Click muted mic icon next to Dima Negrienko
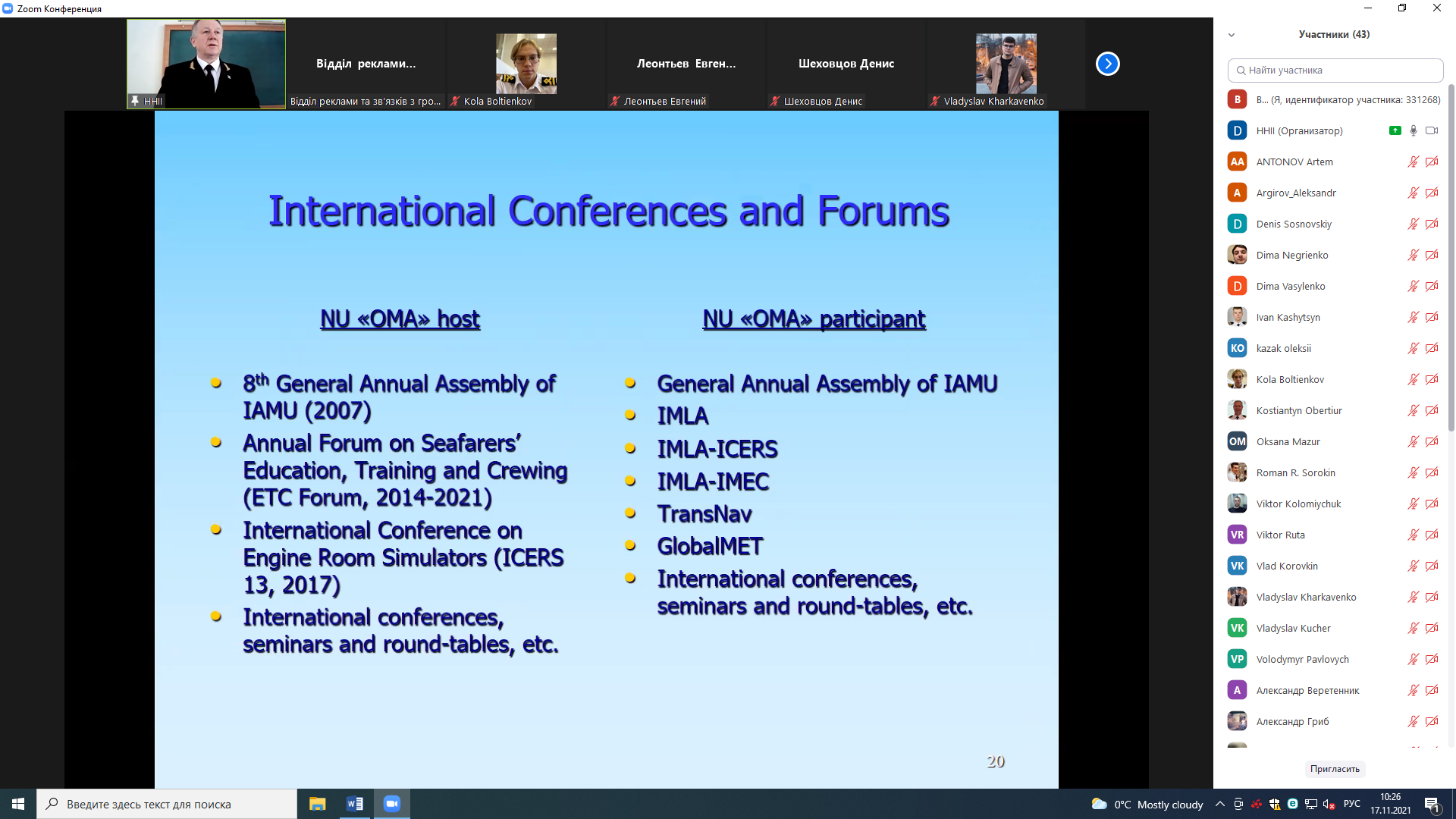 (1414, 255)
